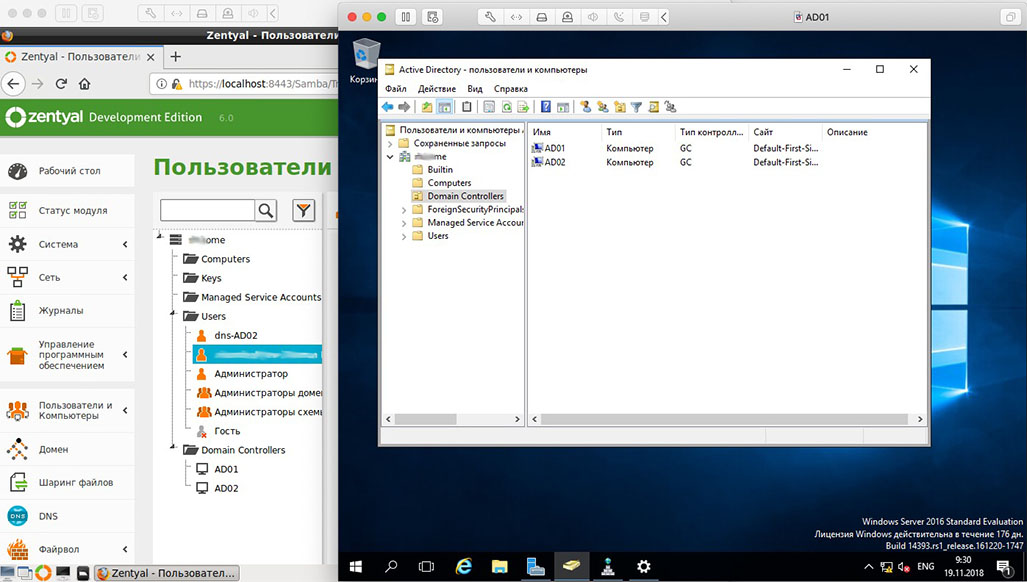Expand ForeignSecurityPrincipals node arrow
Viewport: 1027px width, 582px height.
[404, 210]
